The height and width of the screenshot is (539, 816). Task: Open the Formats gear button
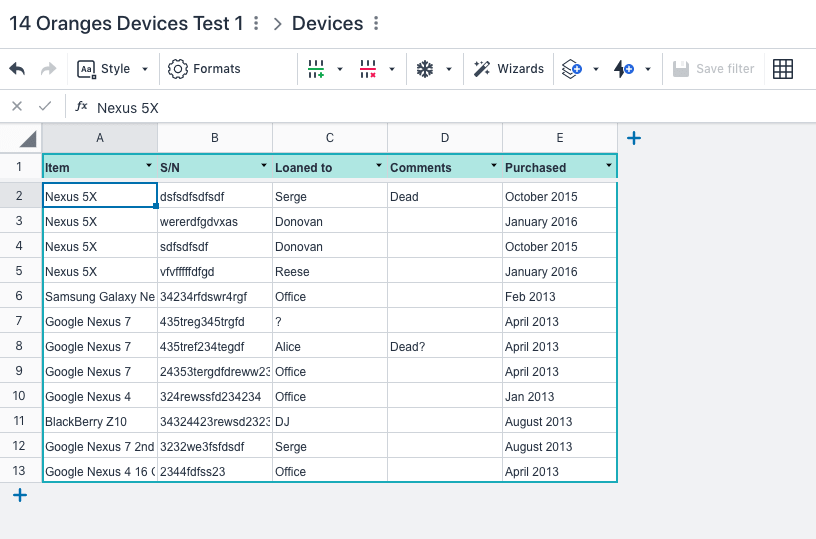coord(204,69)
